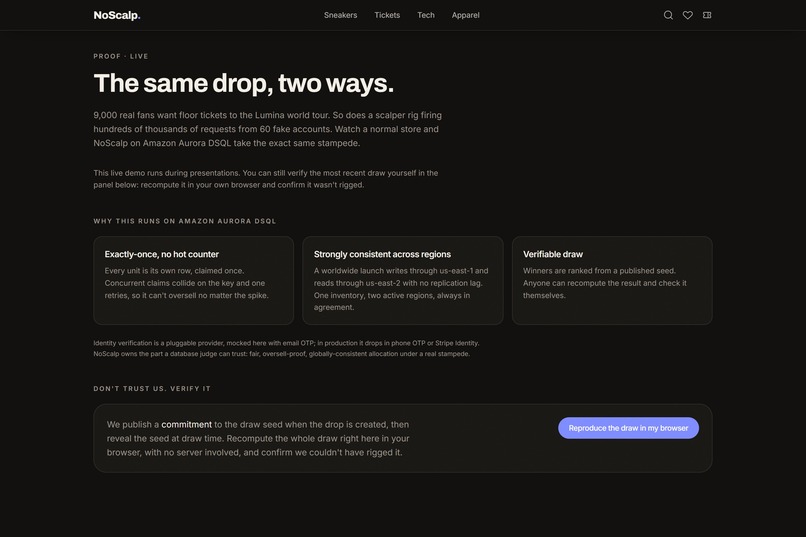Image resolution: width=806 pixels, height=537 pixels.
Task: Open the Tickets nav item
Action: pos(387,15)
